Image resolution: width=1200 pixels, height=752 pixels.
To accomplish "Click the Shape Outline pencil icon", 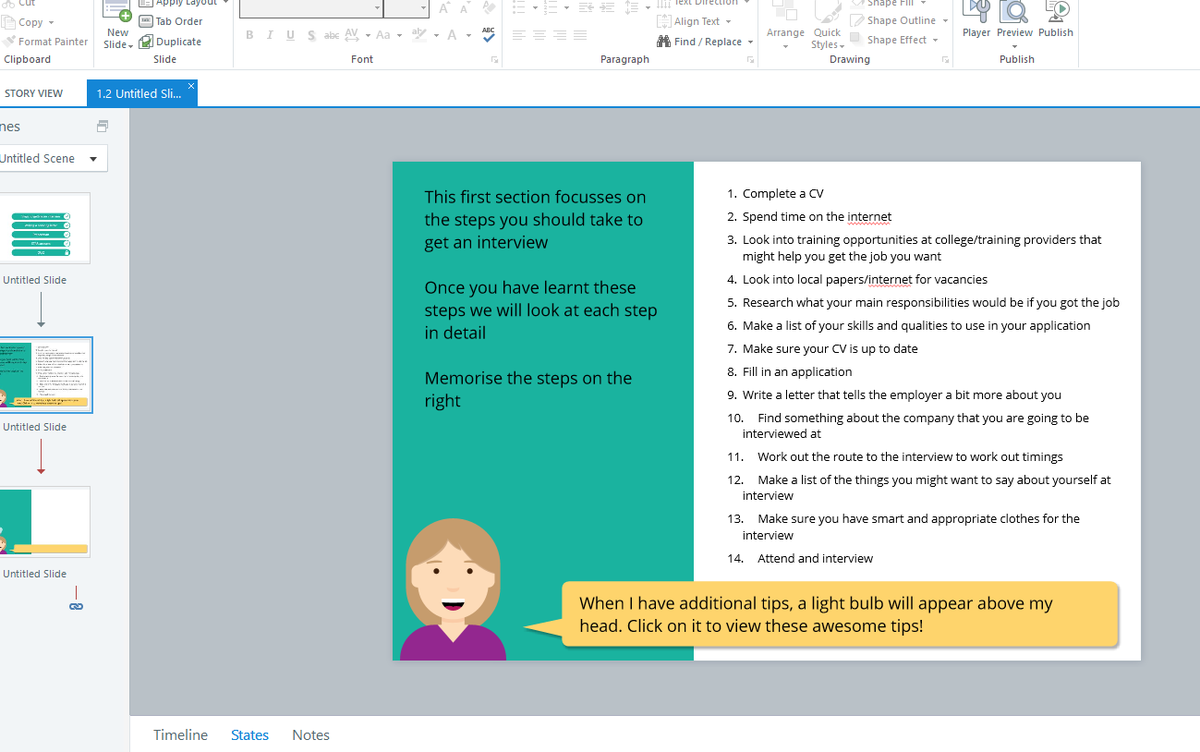I will click(x=857, y=20).
